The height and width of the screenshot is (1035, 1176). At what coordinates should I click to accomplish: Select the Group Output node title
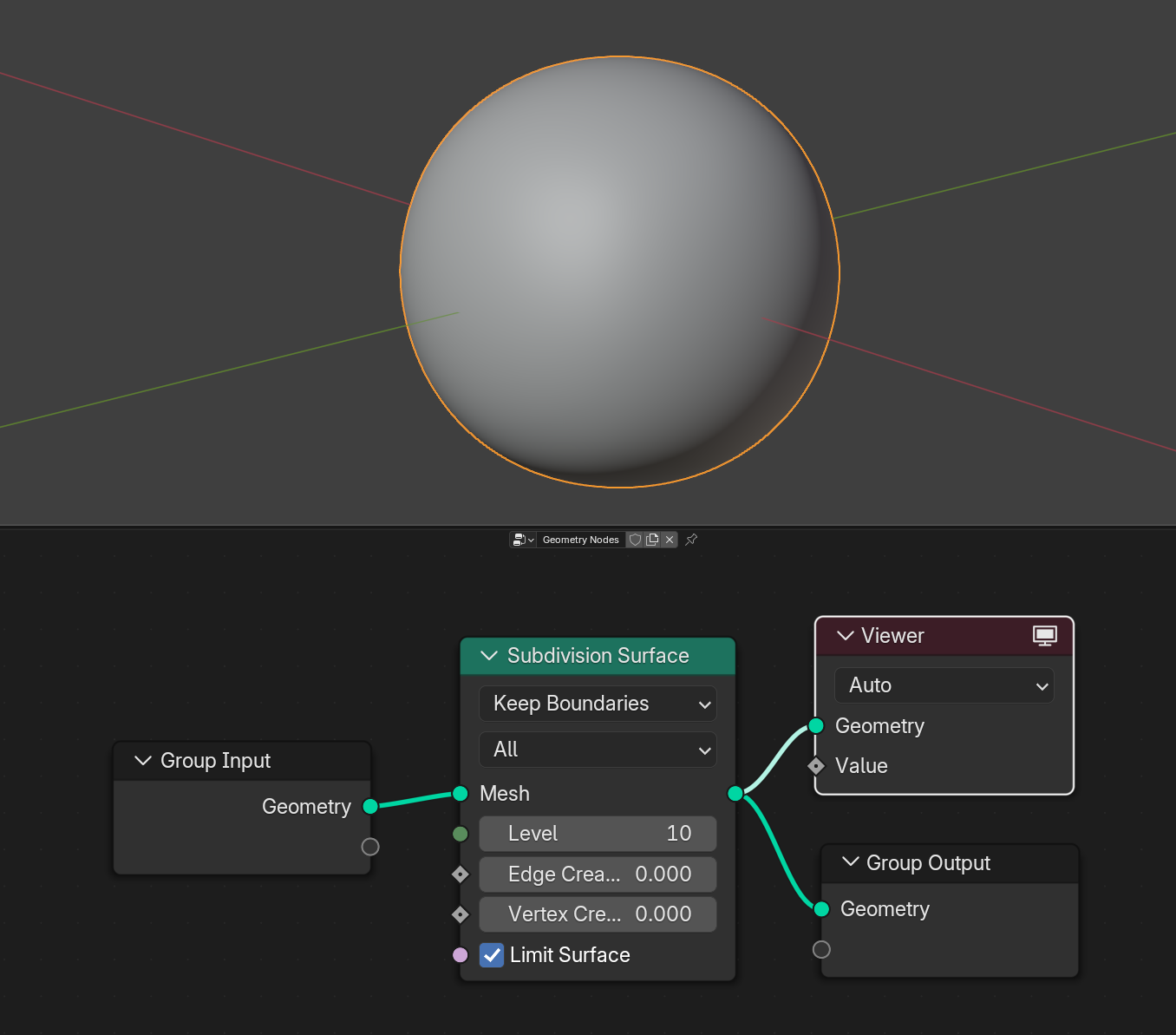click(x=928, y=863)
